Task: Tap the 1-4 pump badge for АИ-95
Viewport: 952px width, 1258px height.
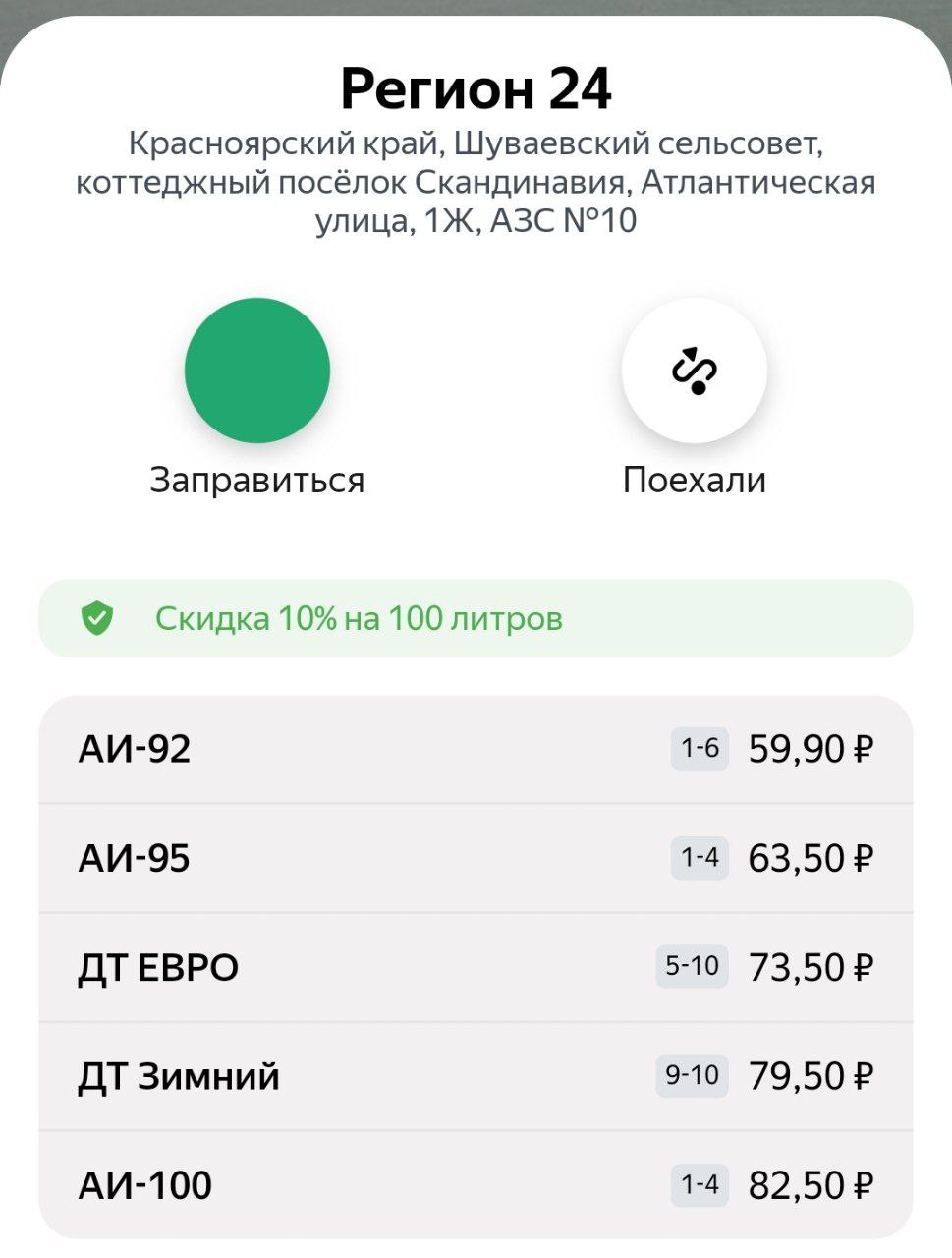Action: tap(700, 858)
